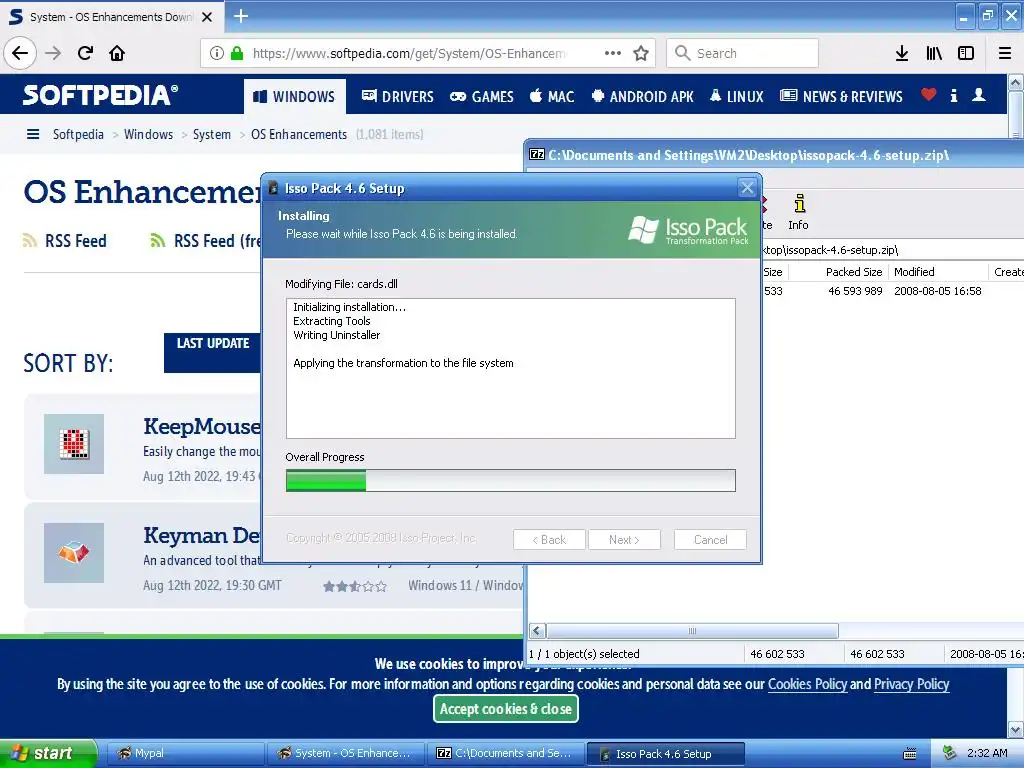Click the archive path field
The height and width of the screenshot is (768, 1024).
tap(893, 250)
